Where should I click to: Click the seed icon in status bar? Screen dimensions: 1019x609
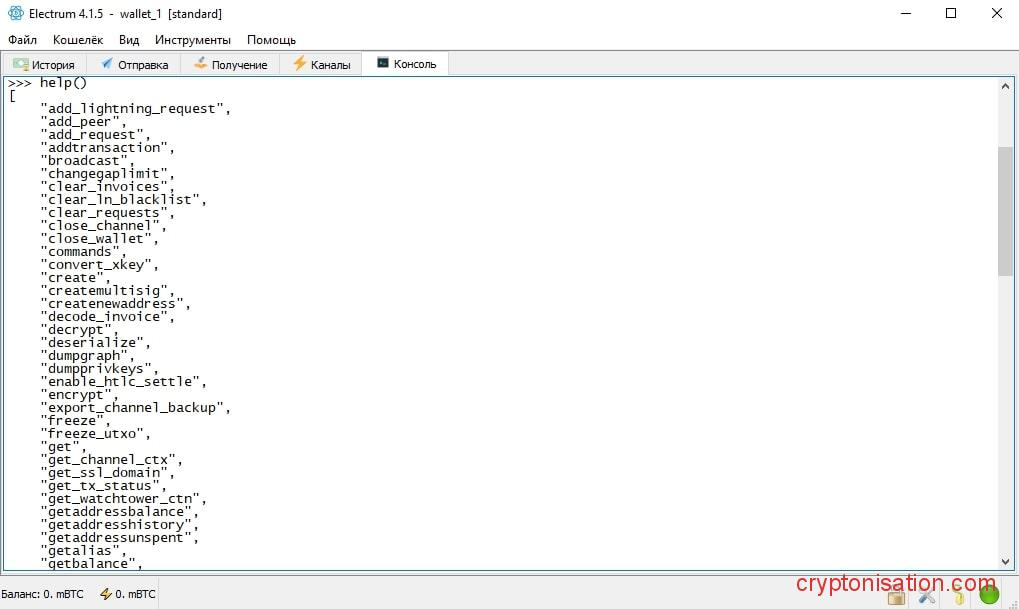pos(958,596)
